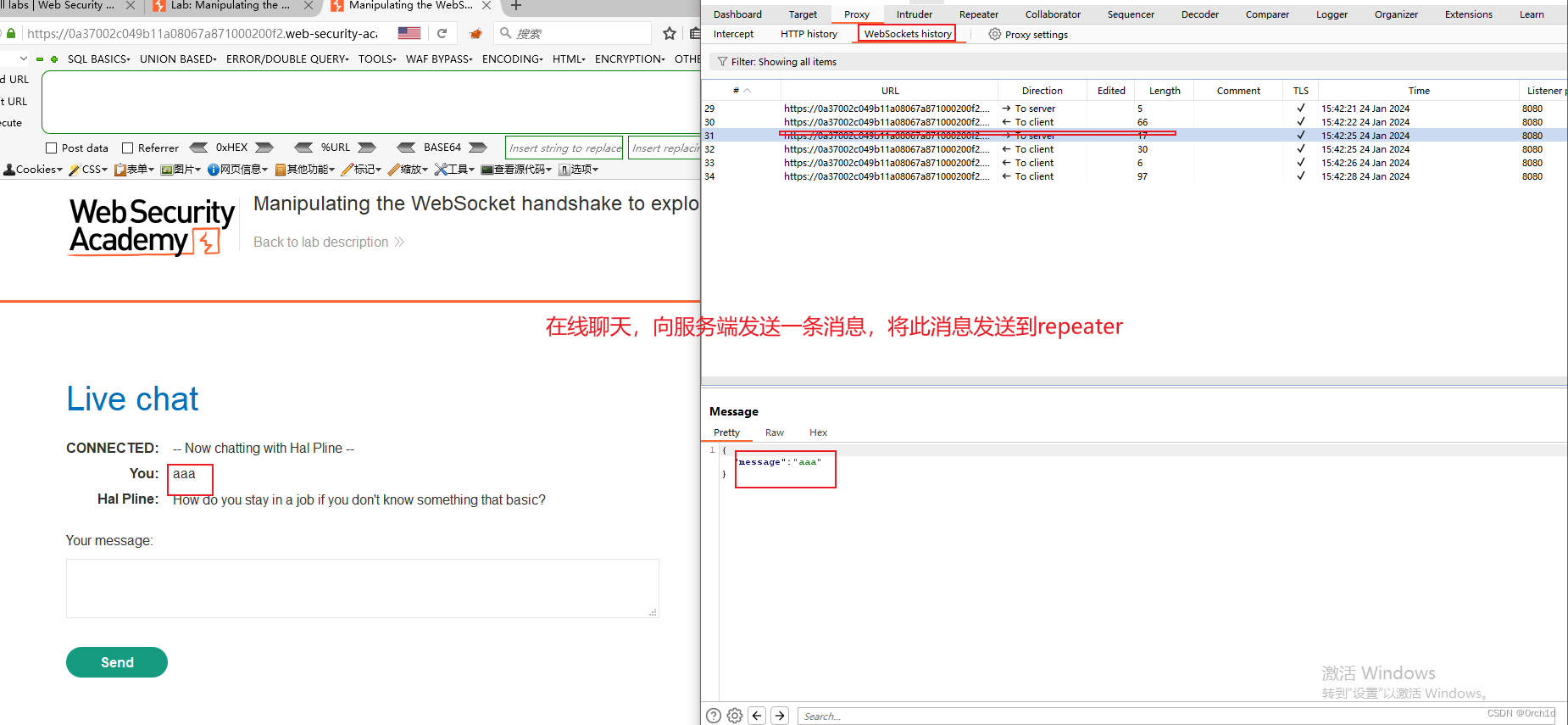Open the UNION BASED dropdown menu

coord(178,59)
